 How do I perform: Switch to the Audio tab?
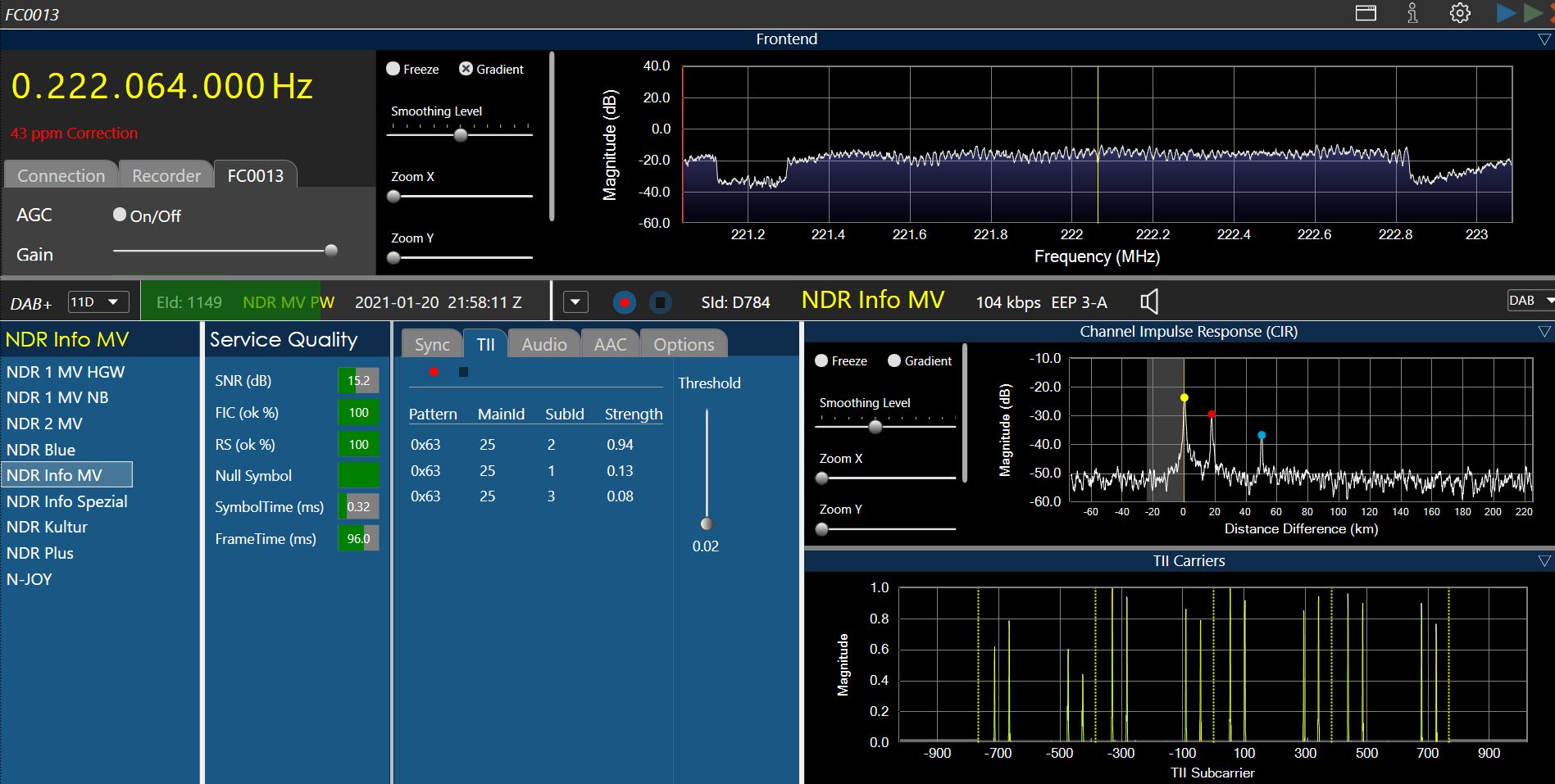[x=543, y=344]
